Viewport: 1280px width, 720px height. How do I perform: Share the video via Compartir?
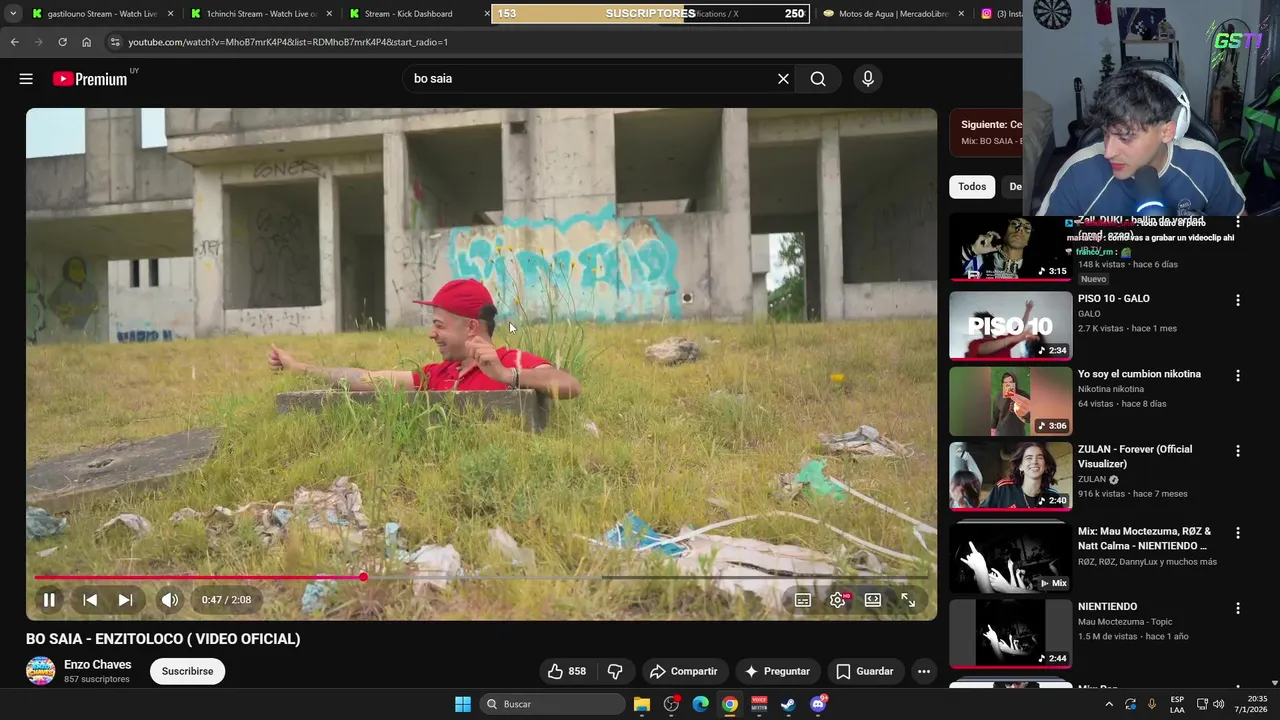pos(684,671)
